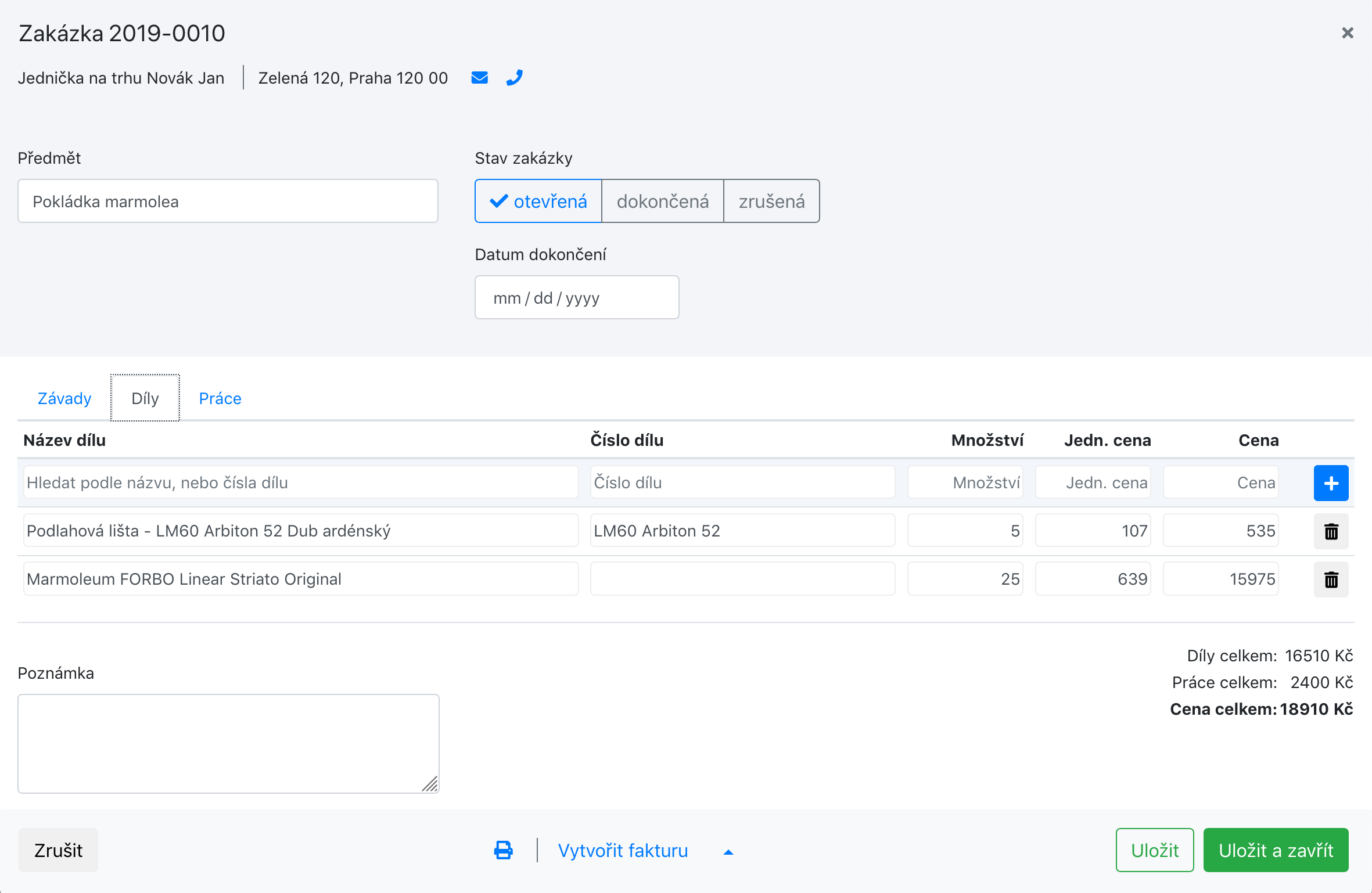Open part search by name field

pos(301,482)
